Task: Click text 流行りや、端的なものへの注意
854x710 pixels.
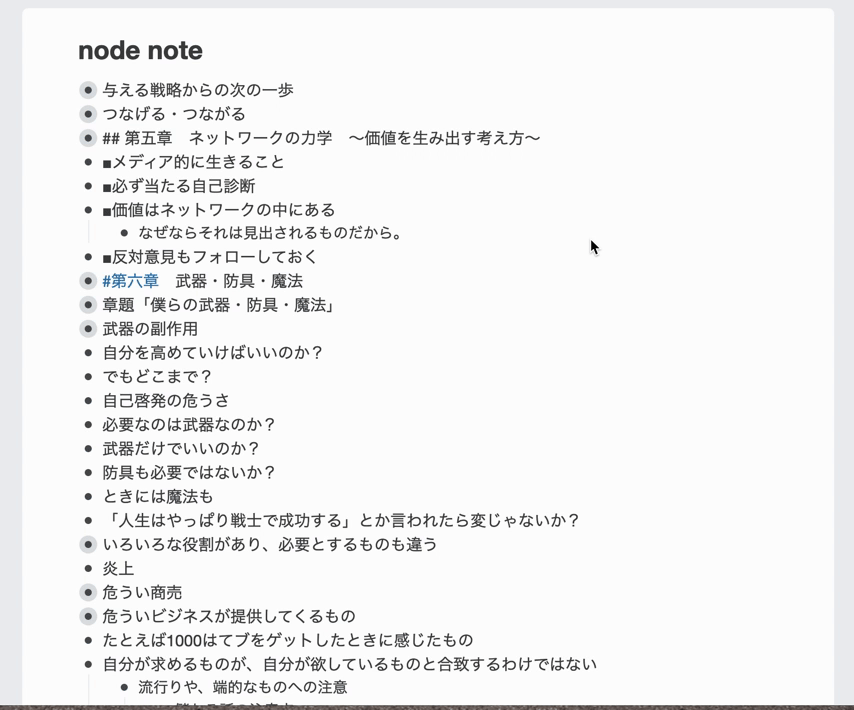Action: point(243,687)
